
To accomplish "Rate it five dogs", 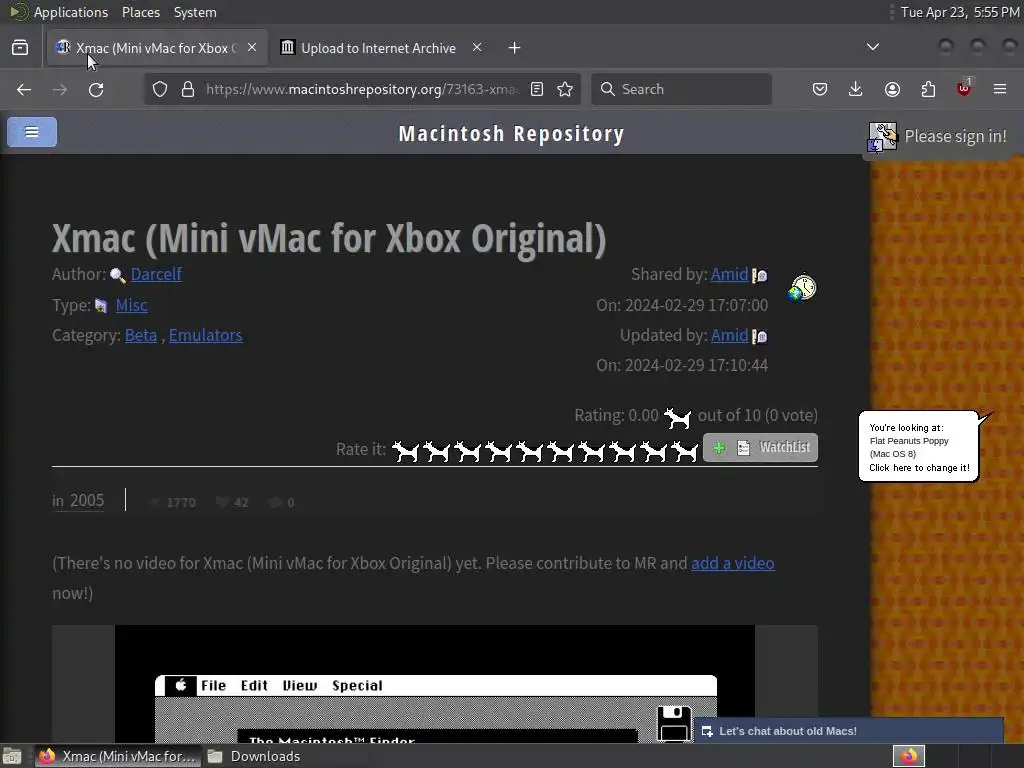I will pos(530,451).
